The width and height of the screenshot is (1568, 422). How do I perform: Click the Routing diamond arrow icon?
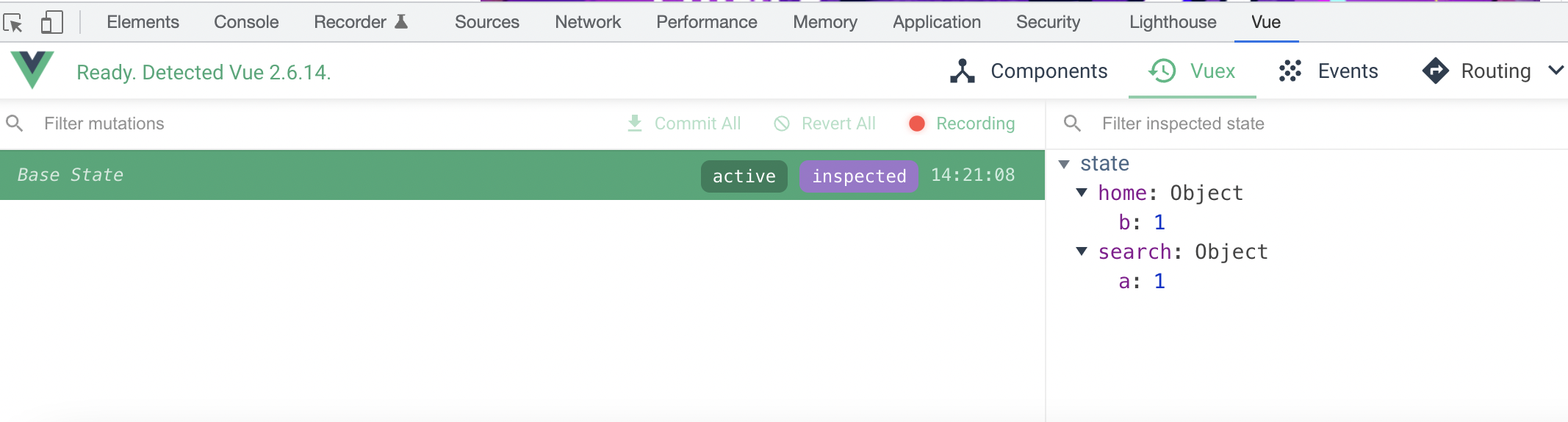click(1435, 71)
